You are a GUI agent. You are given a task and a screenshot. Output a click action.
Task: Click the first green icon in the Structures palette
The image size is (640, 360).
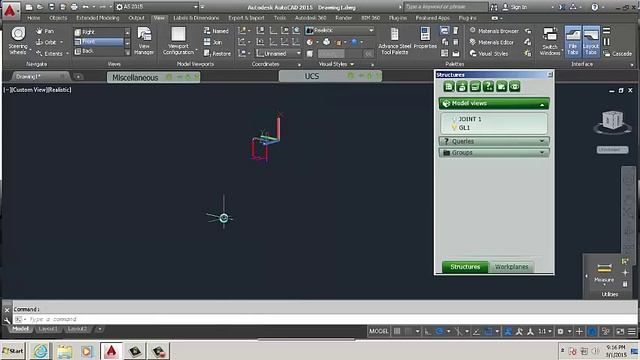pos(449,87)
